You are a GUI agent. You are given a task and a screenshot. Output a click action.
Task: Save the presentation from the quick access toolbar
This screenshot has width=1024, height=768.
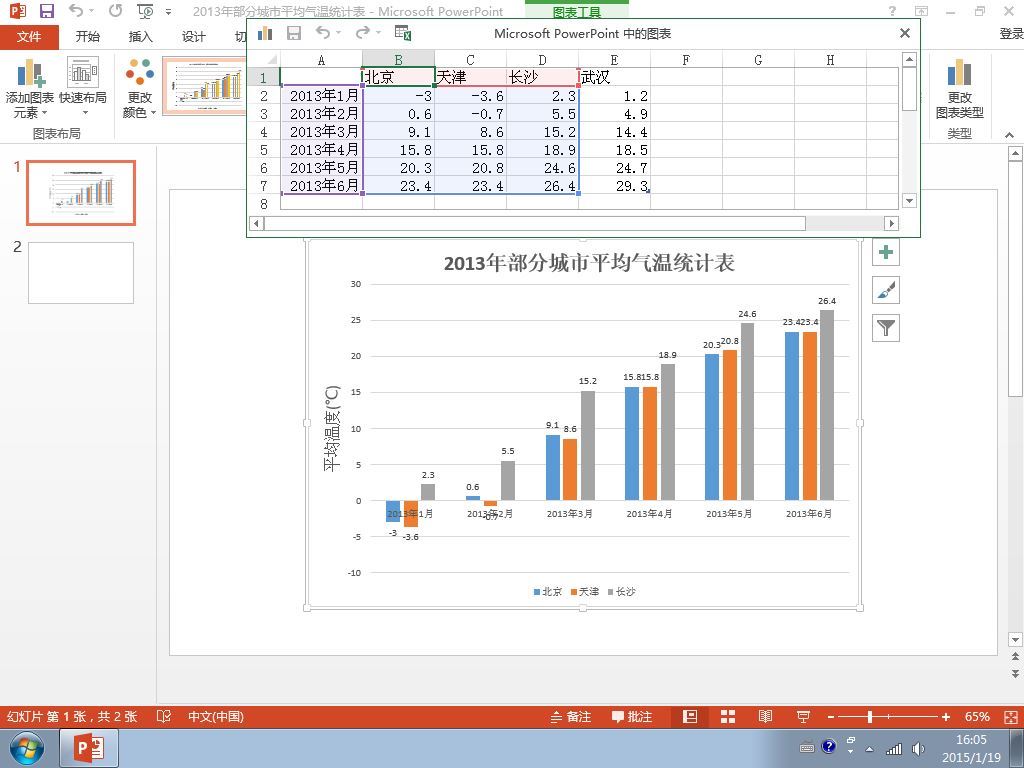(46, 11)
